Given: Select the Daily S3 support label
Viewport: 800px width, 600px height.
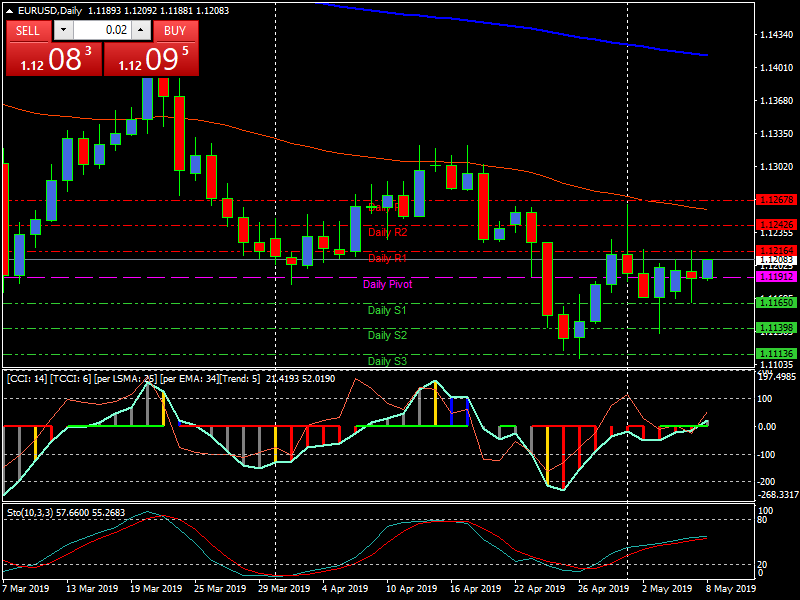Looking at the screenshot, I should [x=388, y=361].
